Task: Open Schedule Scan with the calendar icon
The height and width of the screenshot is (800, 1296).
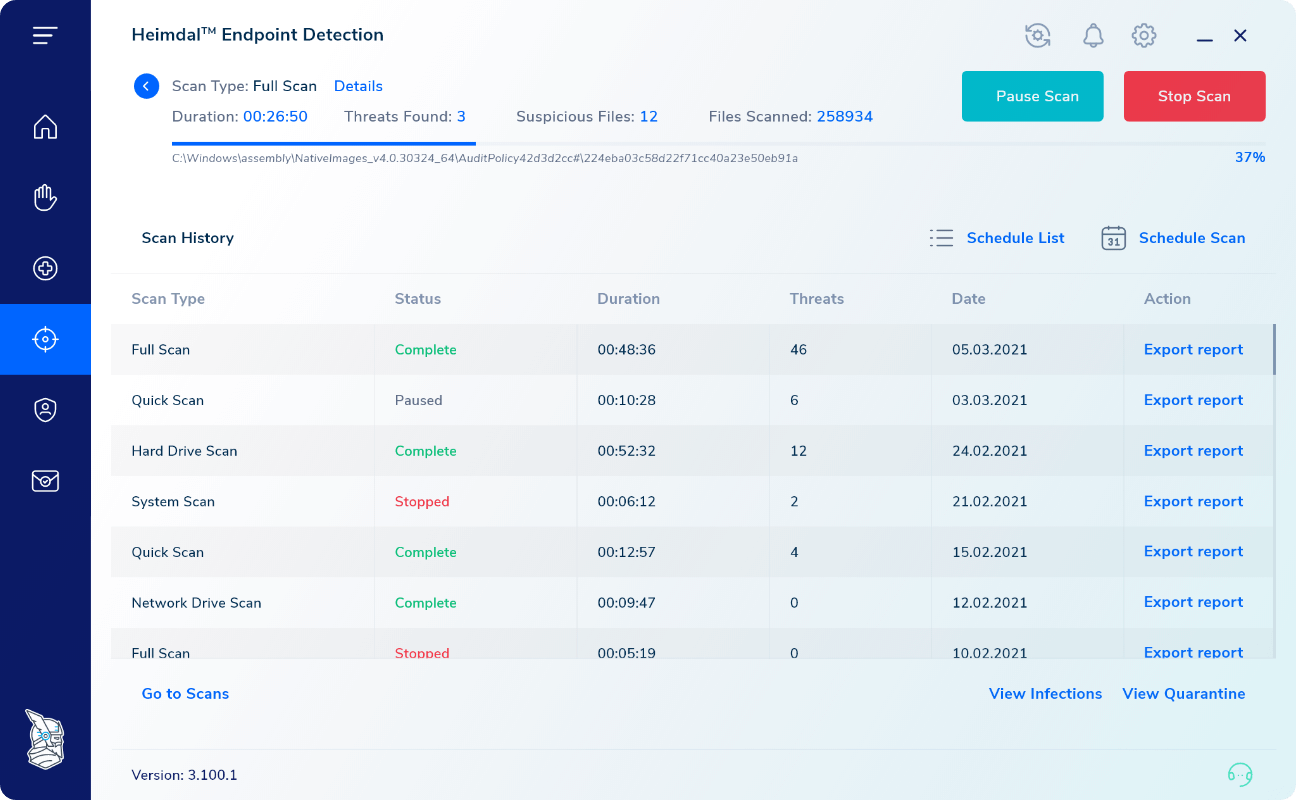Action: (1113, 238)
